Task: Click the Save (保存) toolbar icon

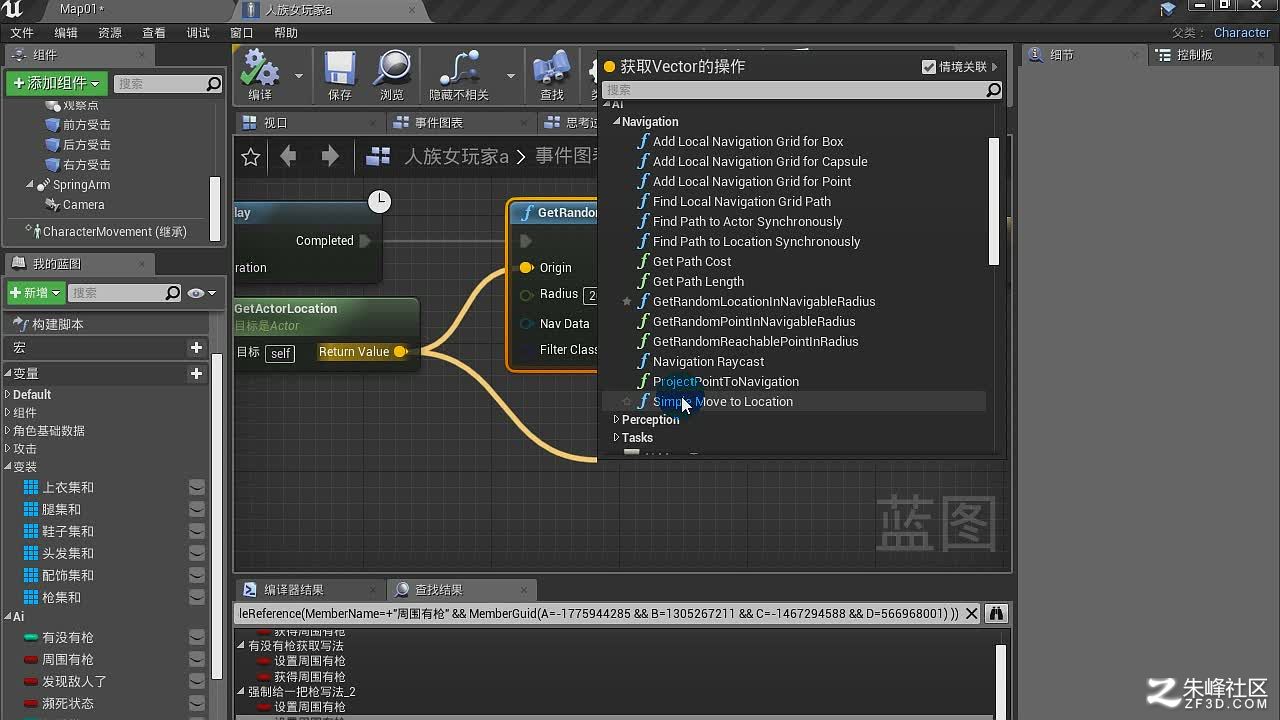Action: click(340, 69)
